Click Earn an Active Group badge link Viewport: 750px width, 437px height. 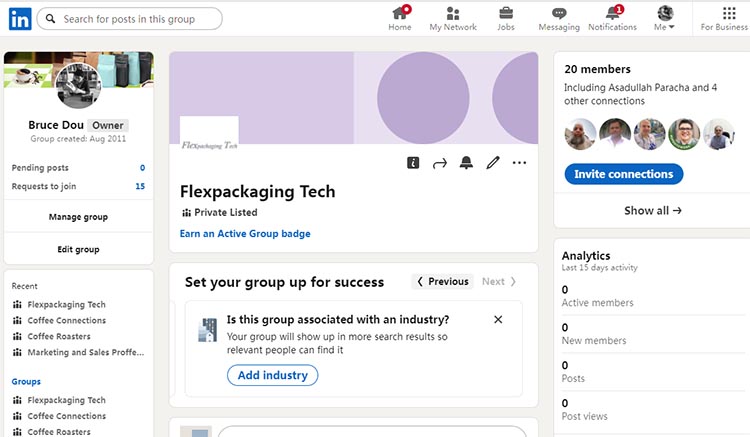click(x=245, y=234)
